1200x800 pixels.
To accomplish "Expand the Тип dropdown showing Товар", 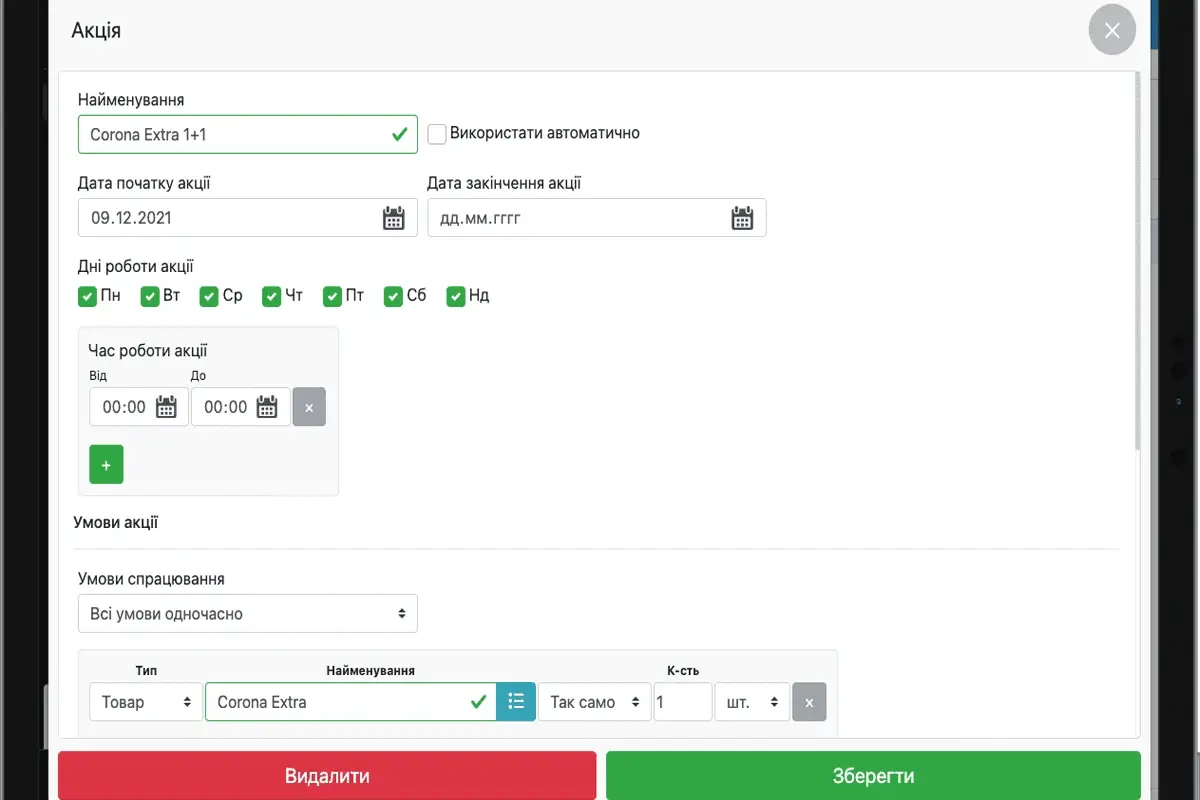I will [x=145, y=702].
